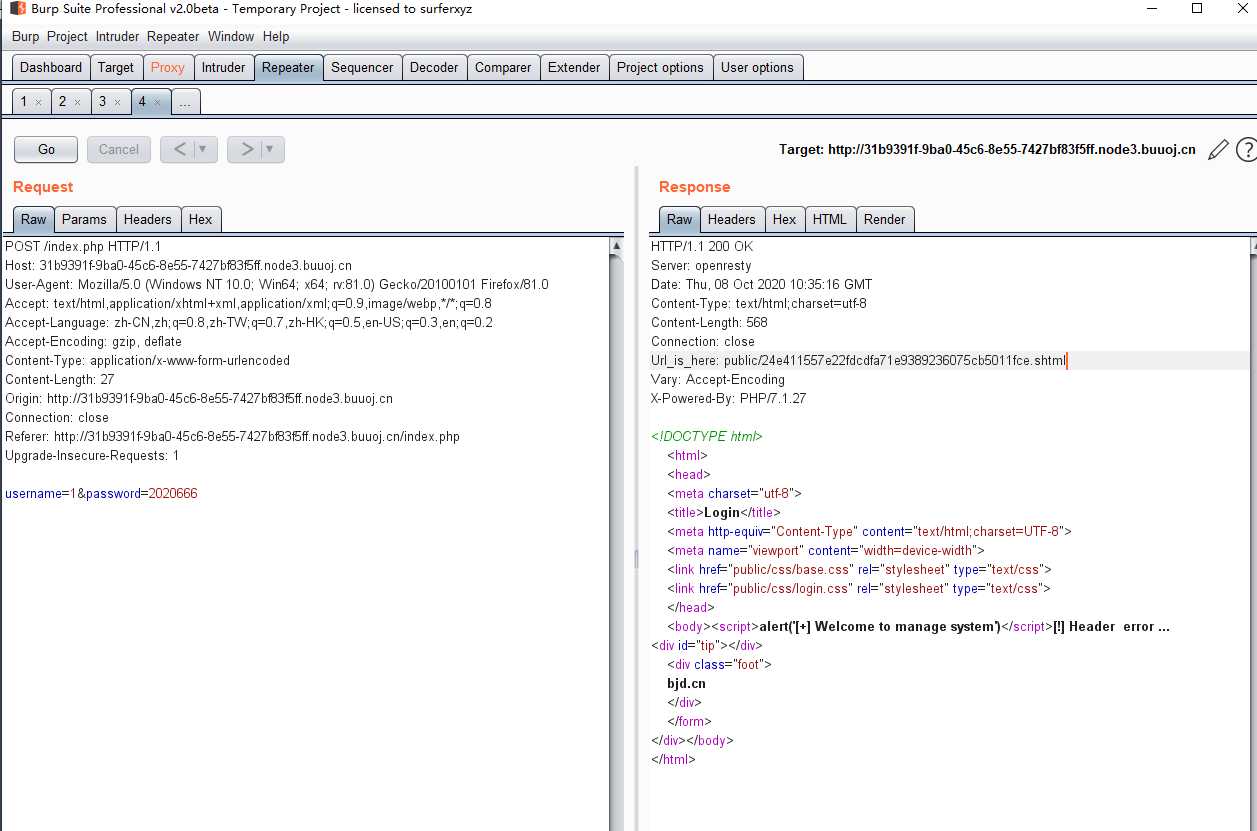The height and width of the screenshot is (831, 1257).
Task: Go back in request history
Action: click(180, 149)
